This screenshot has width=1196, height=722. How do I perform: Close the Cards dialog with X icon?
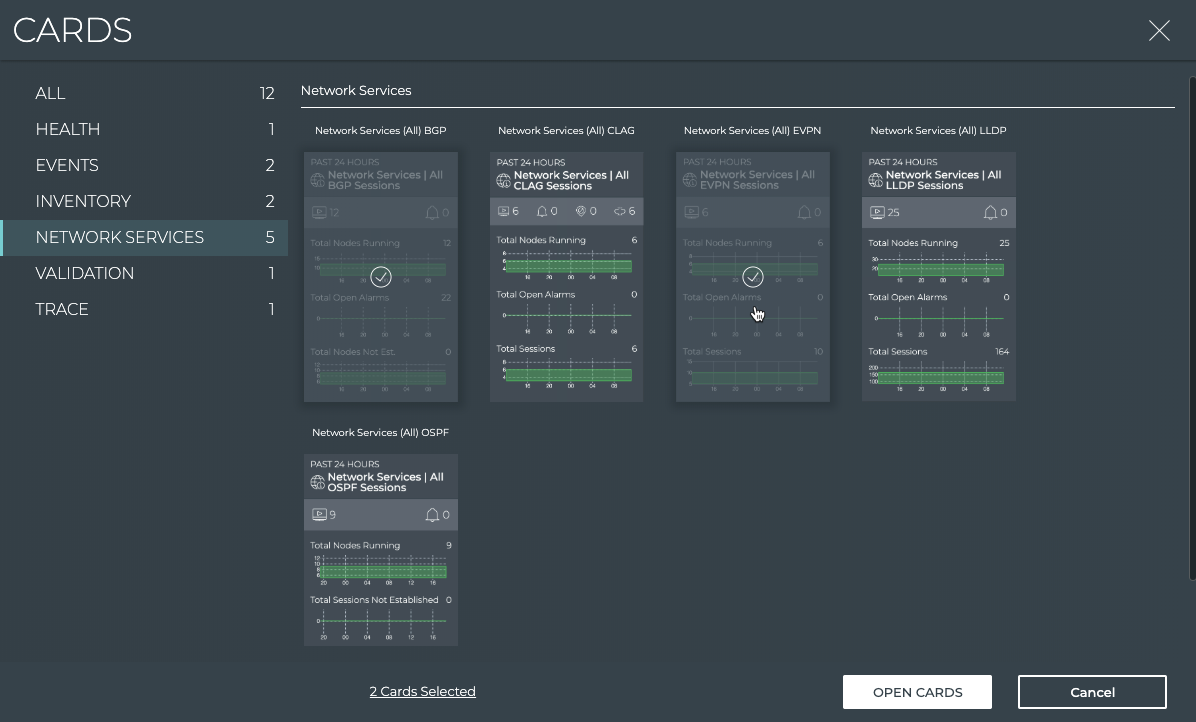[1159, 31]
